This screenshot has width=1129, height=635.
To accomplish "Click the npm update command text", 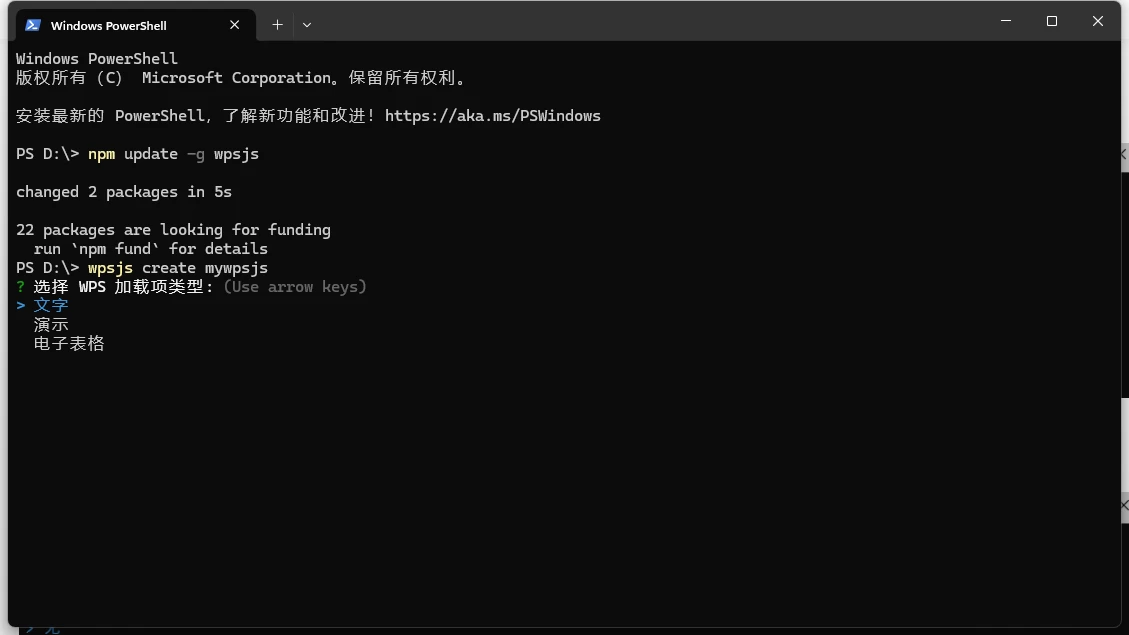I will [173, 154].
